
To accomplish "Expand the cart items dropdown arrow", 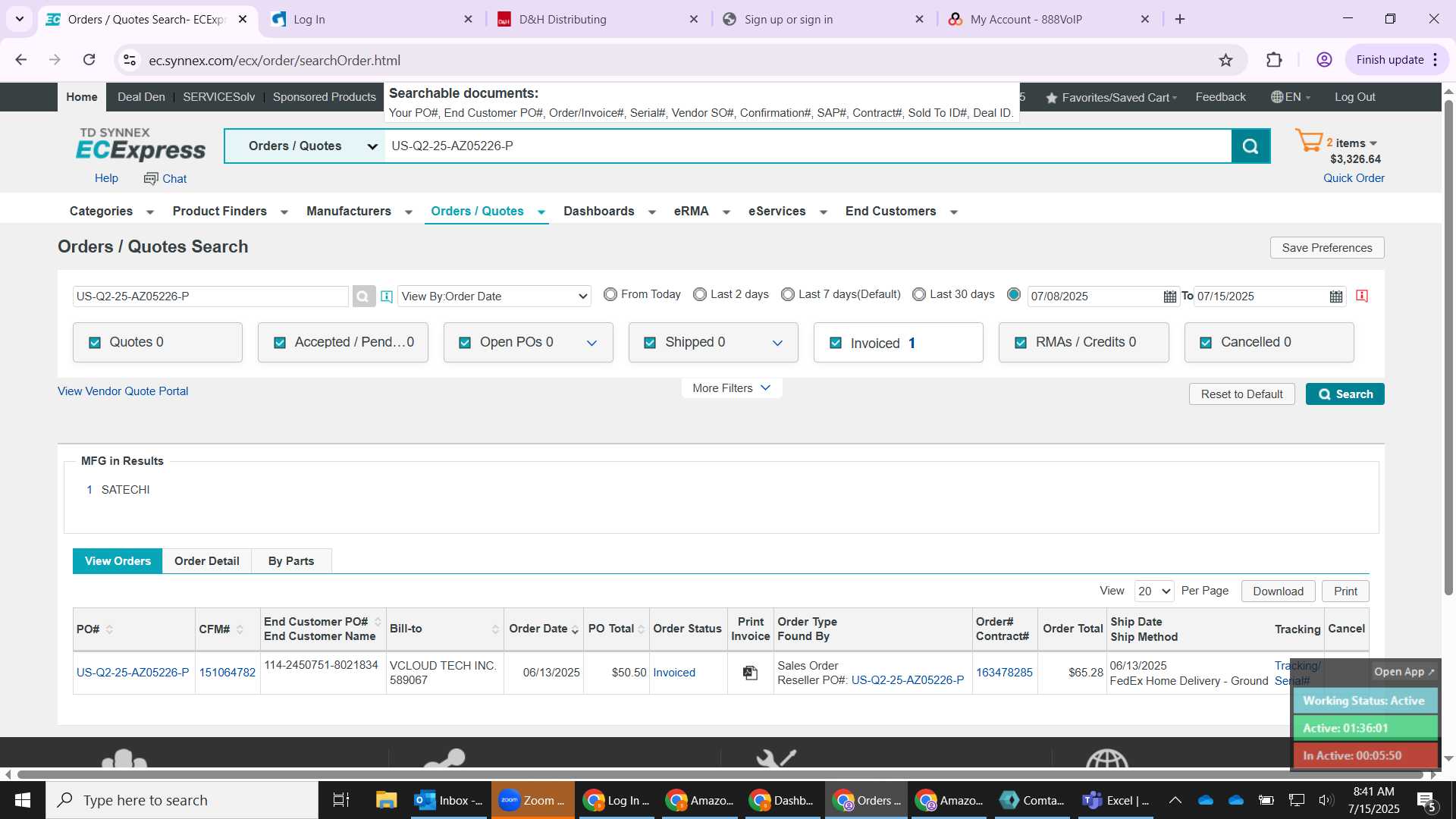I will click(1373, 143).
